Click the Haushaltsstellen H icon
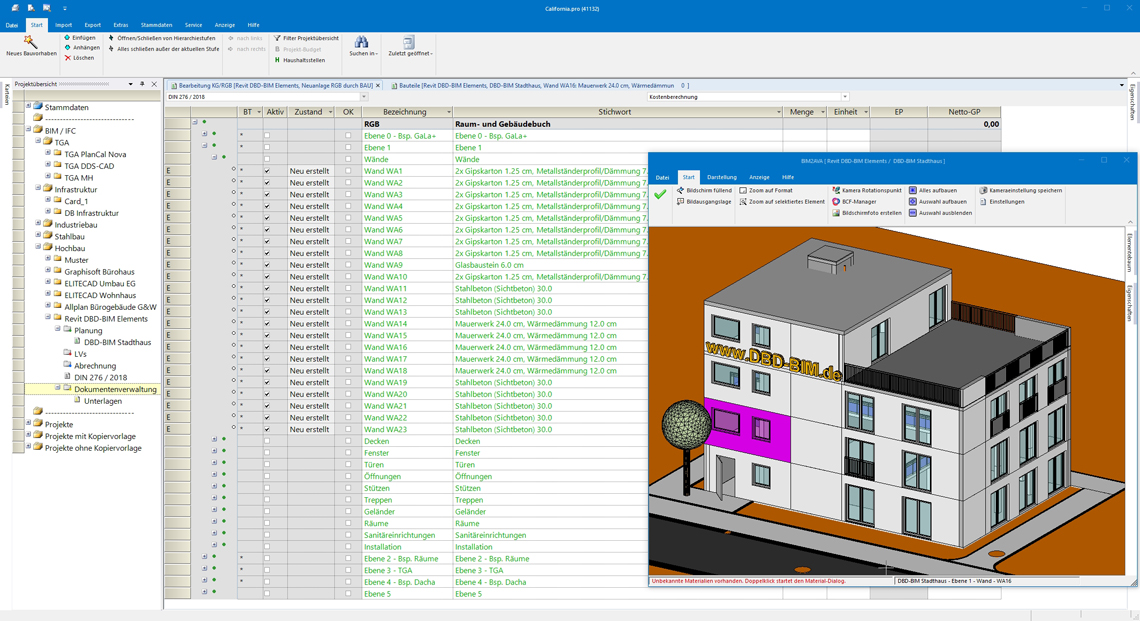This screenshot has width=1140, height=621. coord(277,60)
